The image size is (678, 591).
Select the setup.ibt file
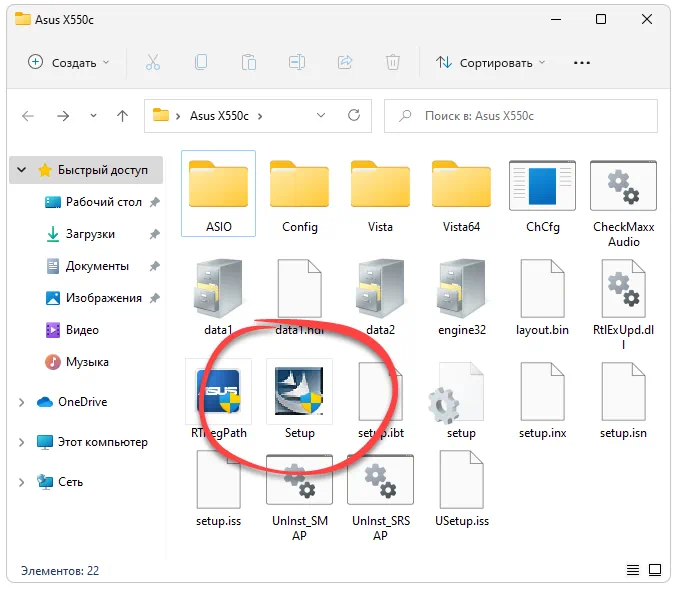pos(380,400)
